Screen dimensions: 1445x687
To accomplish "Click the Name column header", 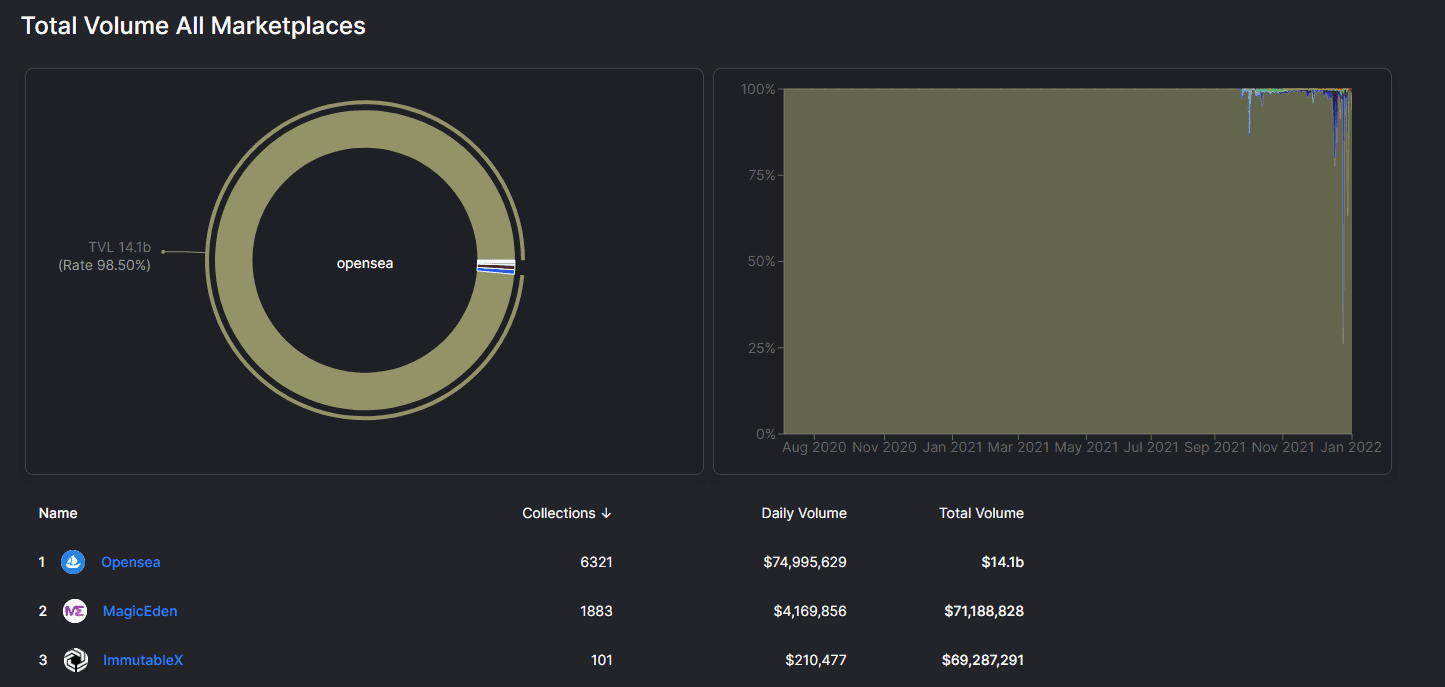I will point(58,513).
